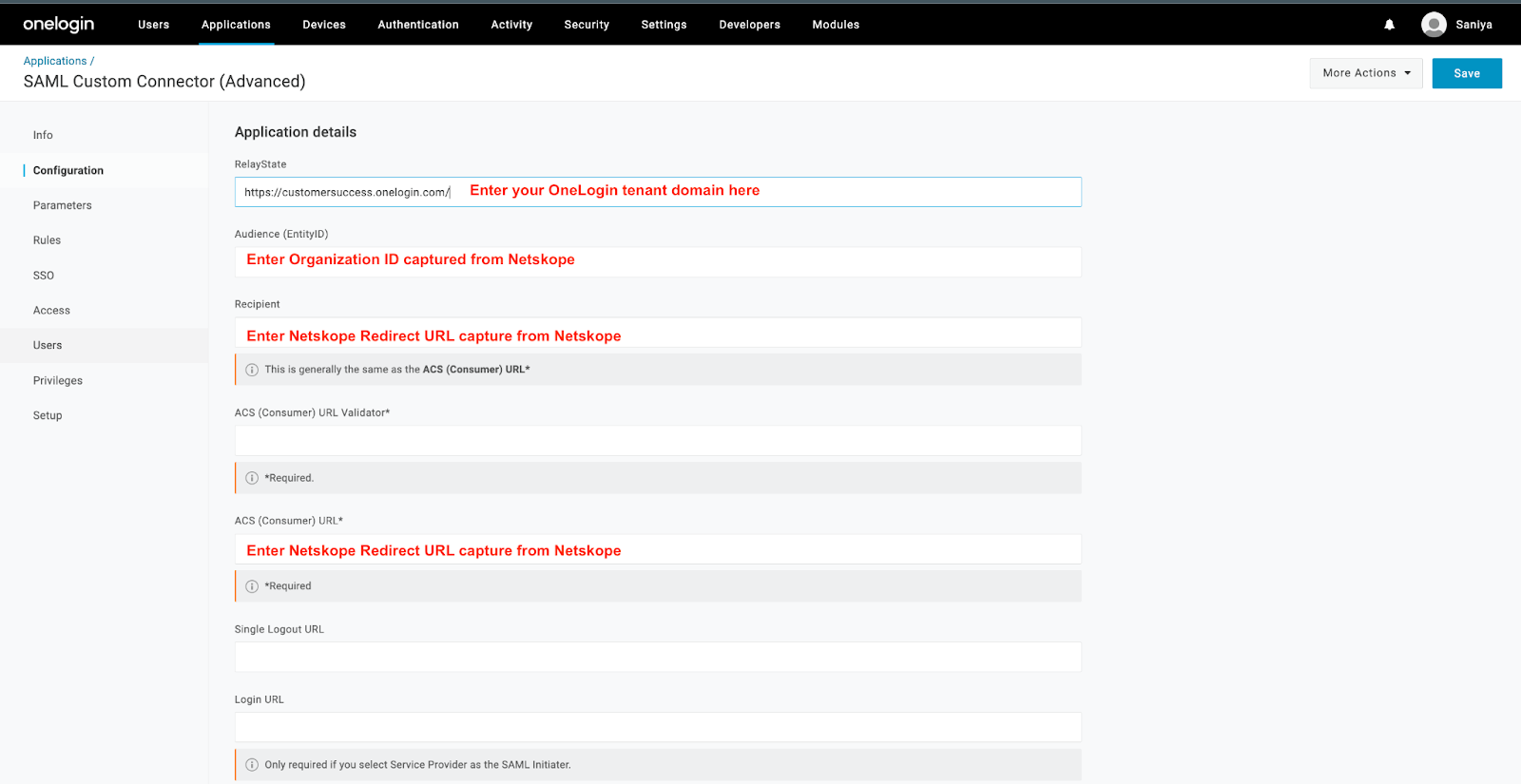The width and height of the screenshot is (1521, 784).
Task: Open the Users sidebar tab
Action: [104, 346]
